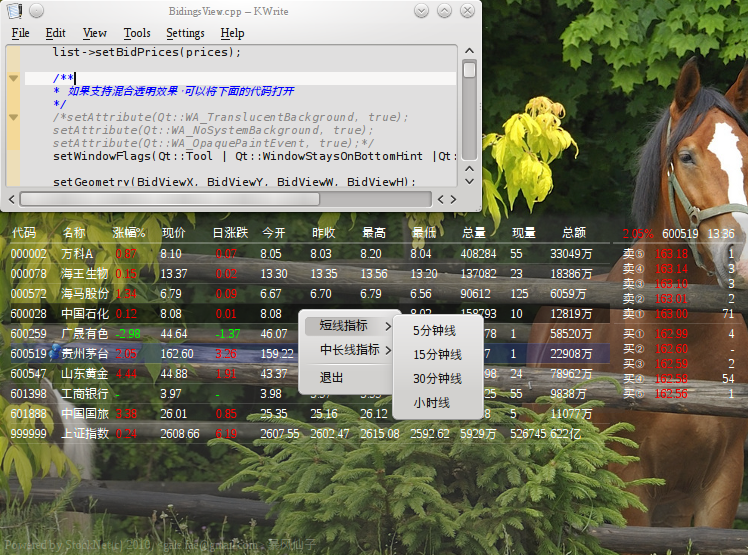748x555 pixels.
Task: Click the round button beside the KWrite window icon
Action: pyautogui.click(x=36, y=10)
